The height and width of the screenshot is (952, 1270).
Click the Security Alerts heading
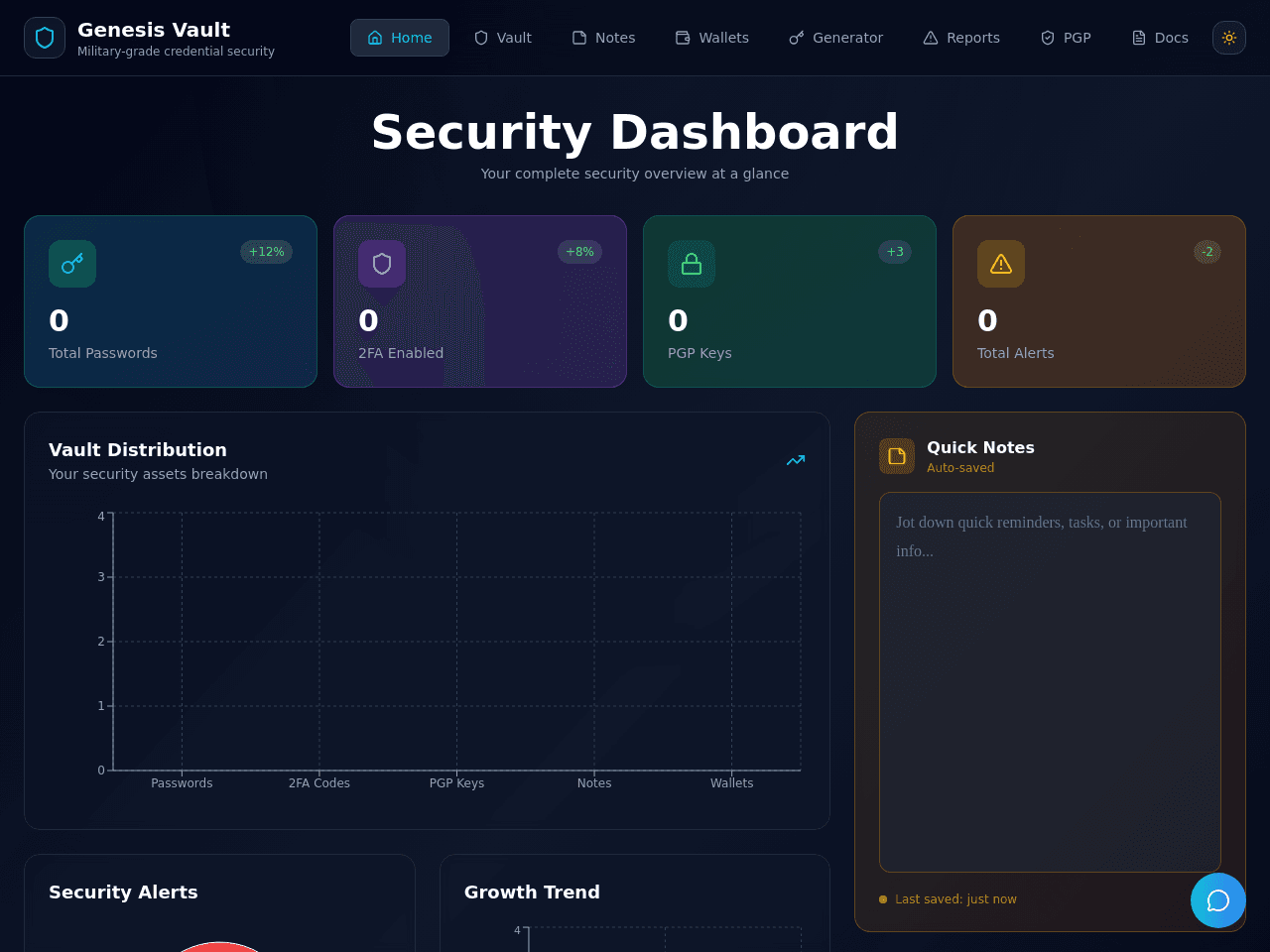pyautogui.click(x=123, y=892)
